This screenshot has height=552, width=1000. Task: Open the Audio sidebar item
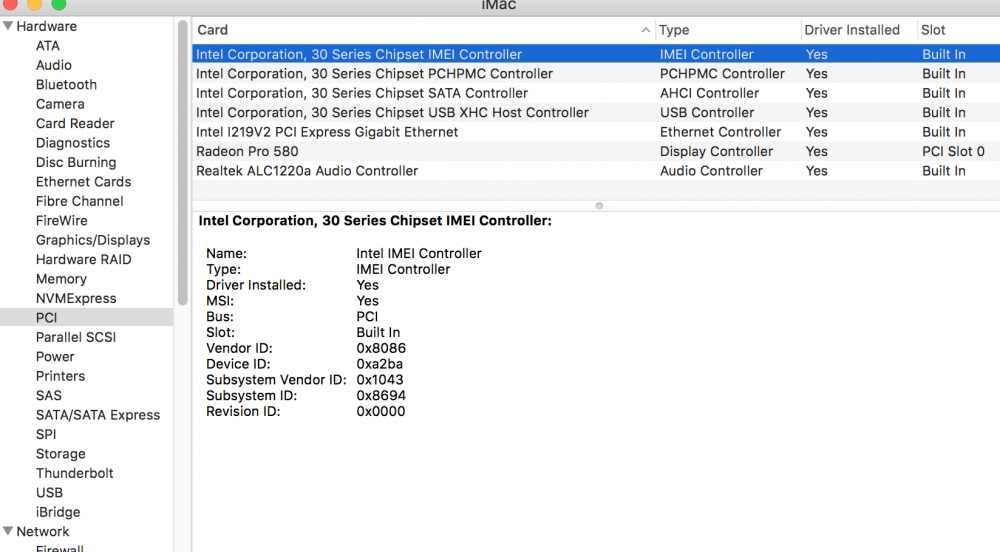[54, 65]
